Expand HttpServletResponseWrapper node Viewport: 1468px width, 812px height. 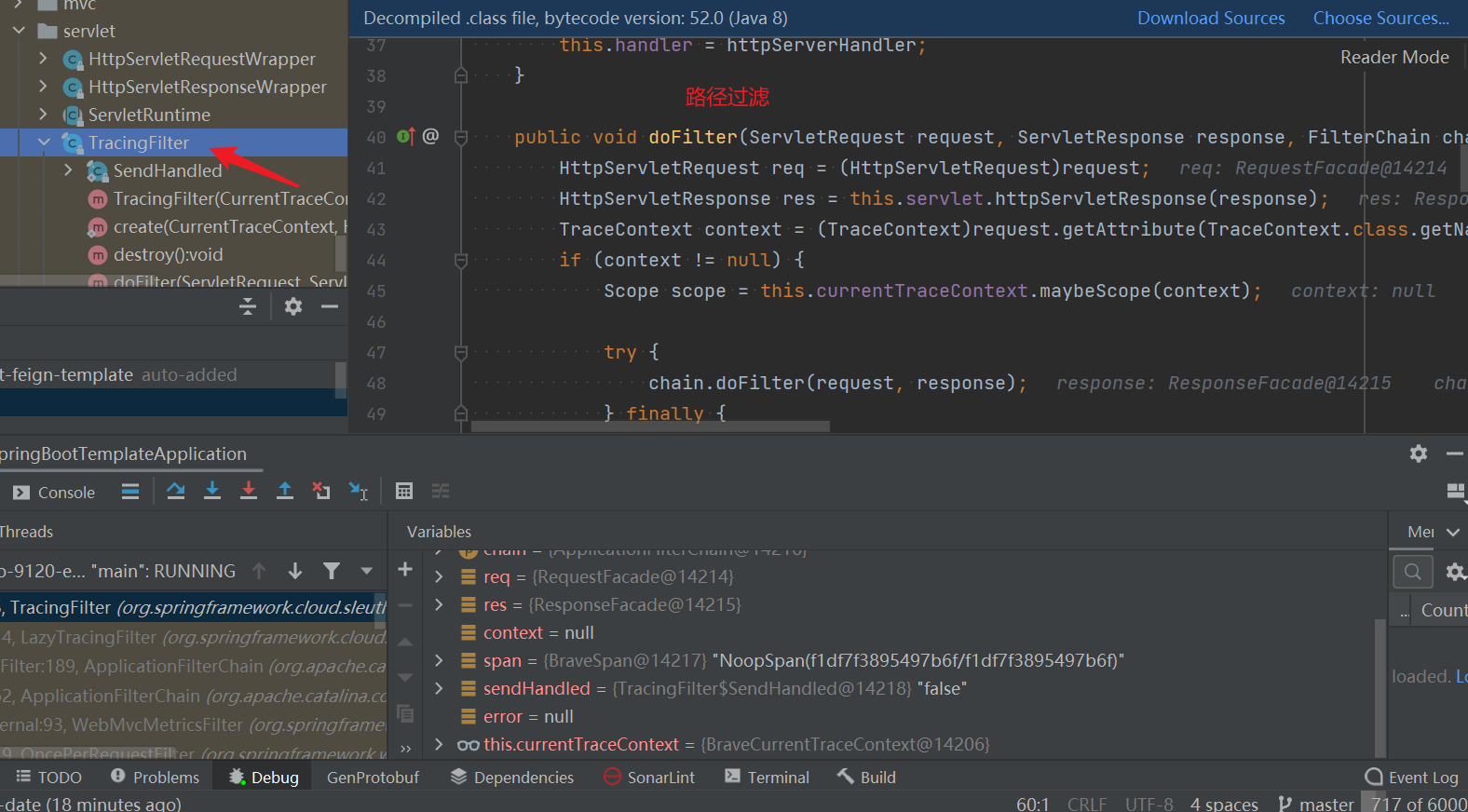point(43,87)
